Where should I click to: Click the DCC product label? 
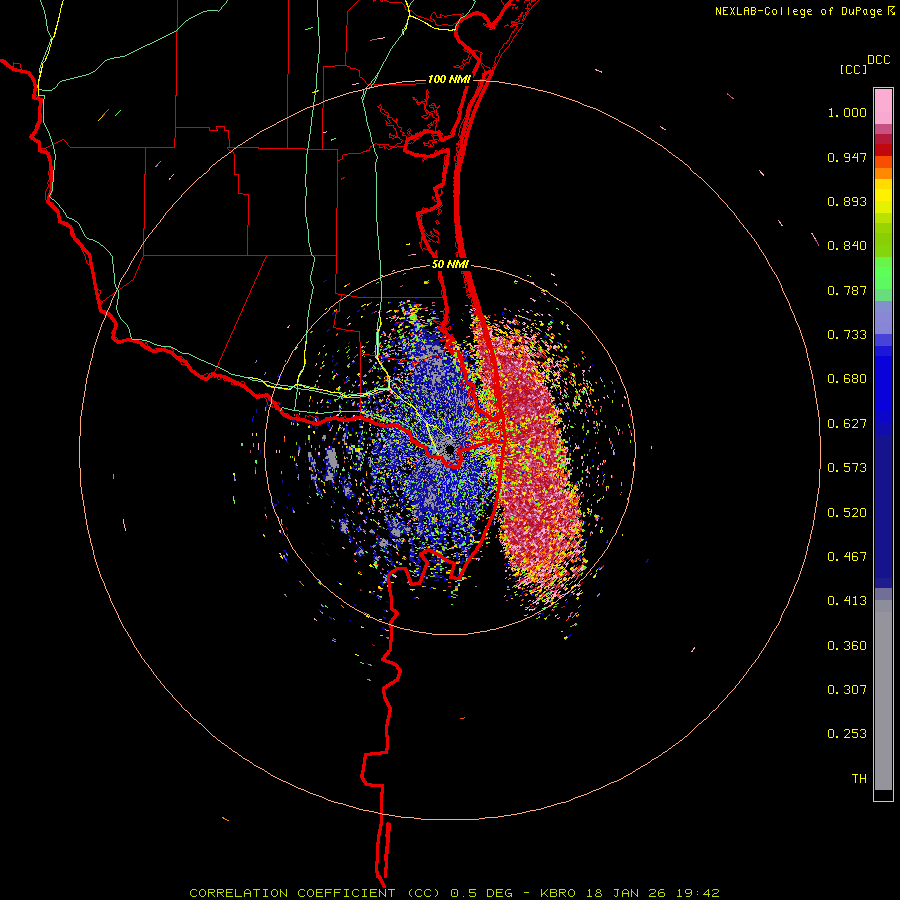click(x=879, y=60)
